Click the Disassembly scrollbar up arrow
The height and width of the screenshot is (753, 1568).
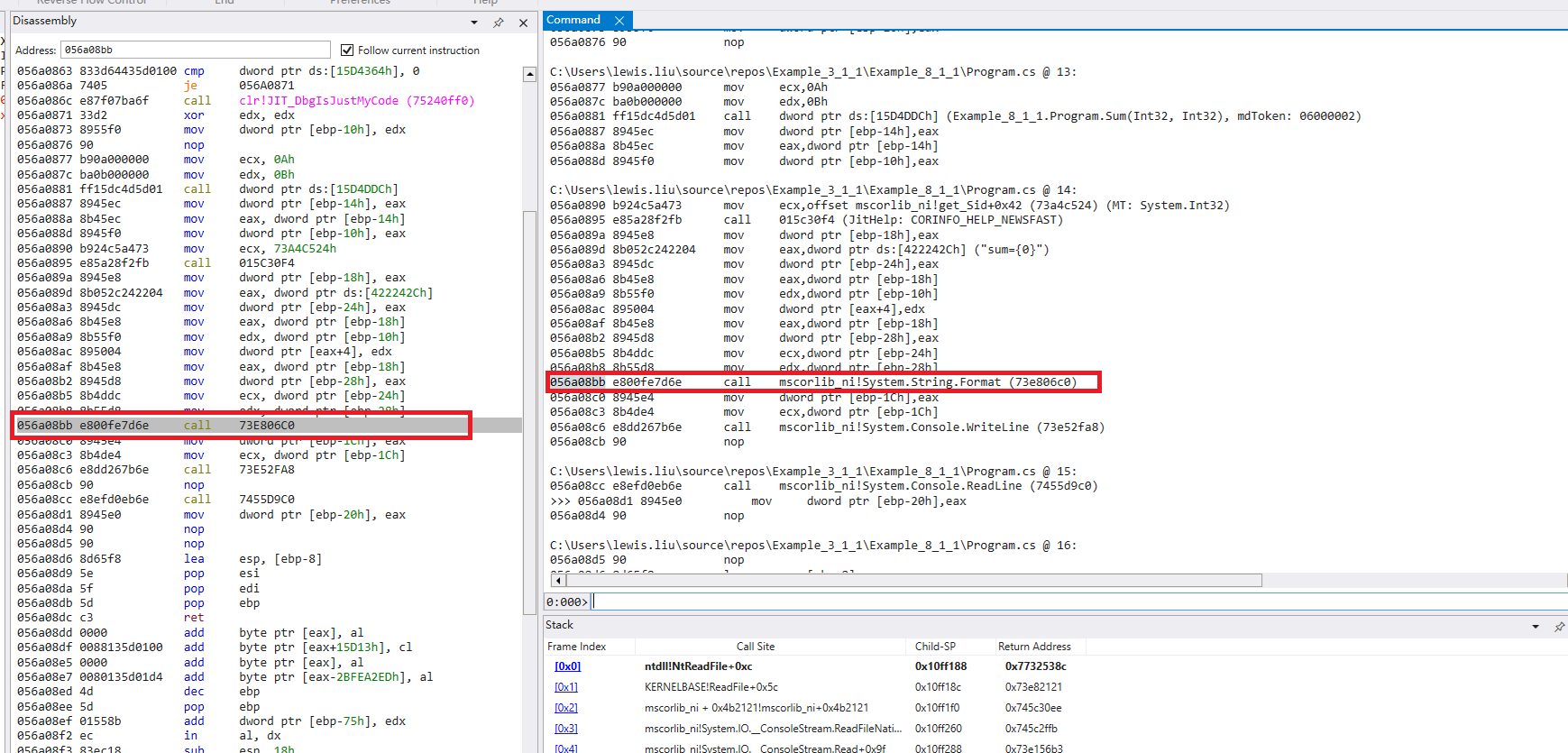pyautogui.click(x=530, y=74)
